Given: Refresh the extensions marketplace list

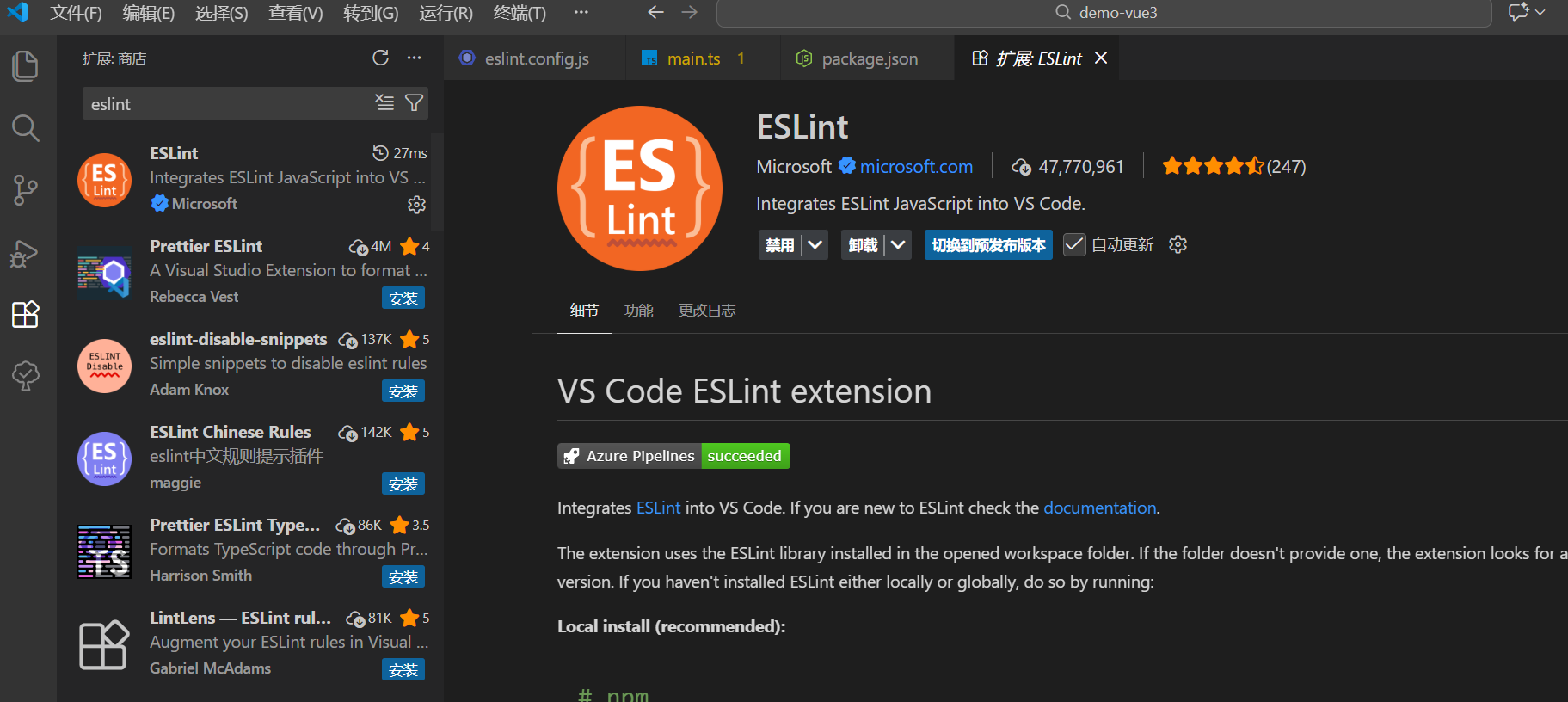Looking at the screenshot, I should [380, 58].
